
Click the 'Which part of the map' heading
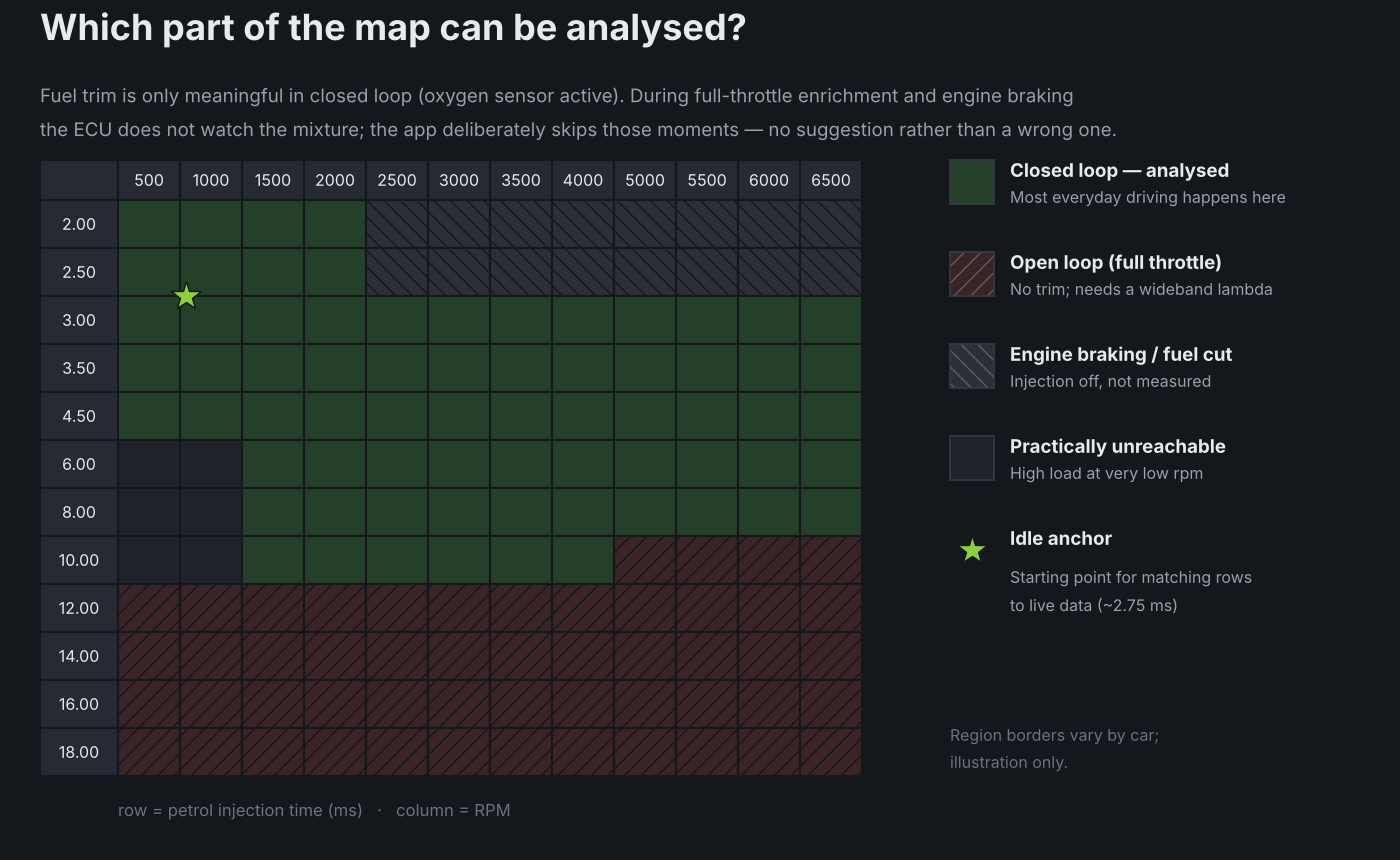393,27
